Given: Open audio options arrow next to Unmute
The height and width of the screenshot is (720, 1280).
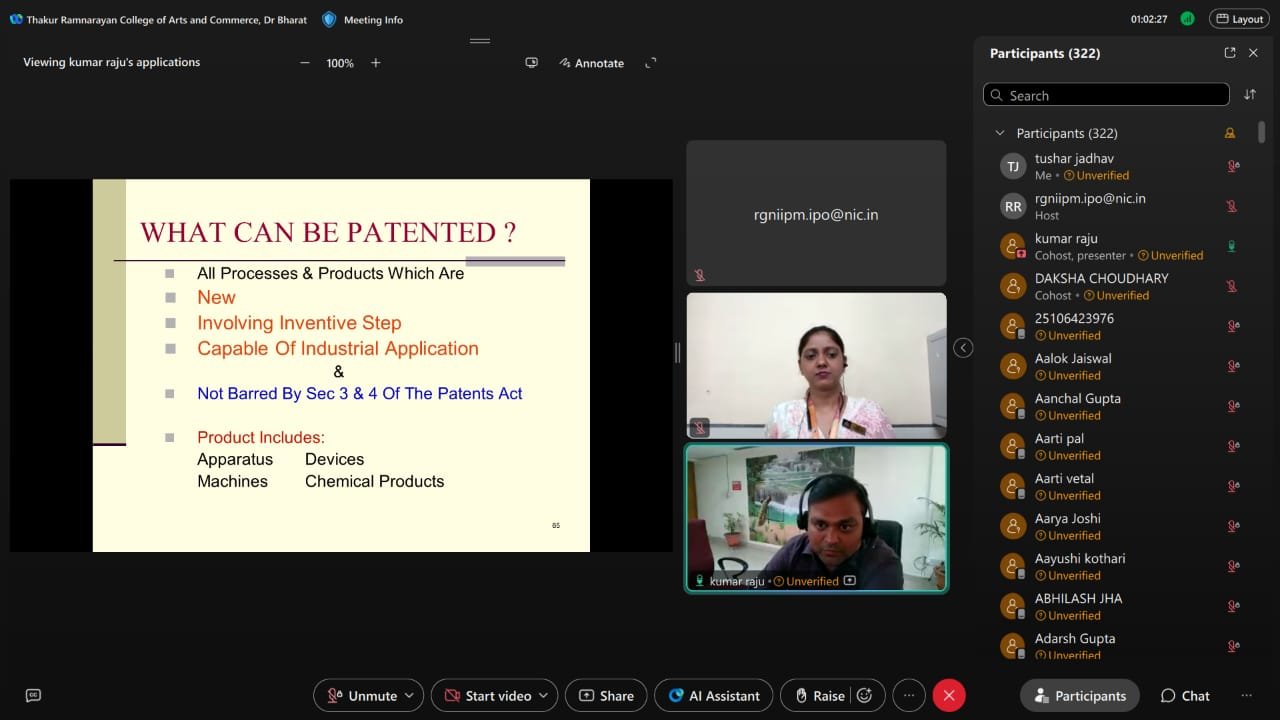Looking at the screenshot, I should pyautogui.click(x=410, y=696).
